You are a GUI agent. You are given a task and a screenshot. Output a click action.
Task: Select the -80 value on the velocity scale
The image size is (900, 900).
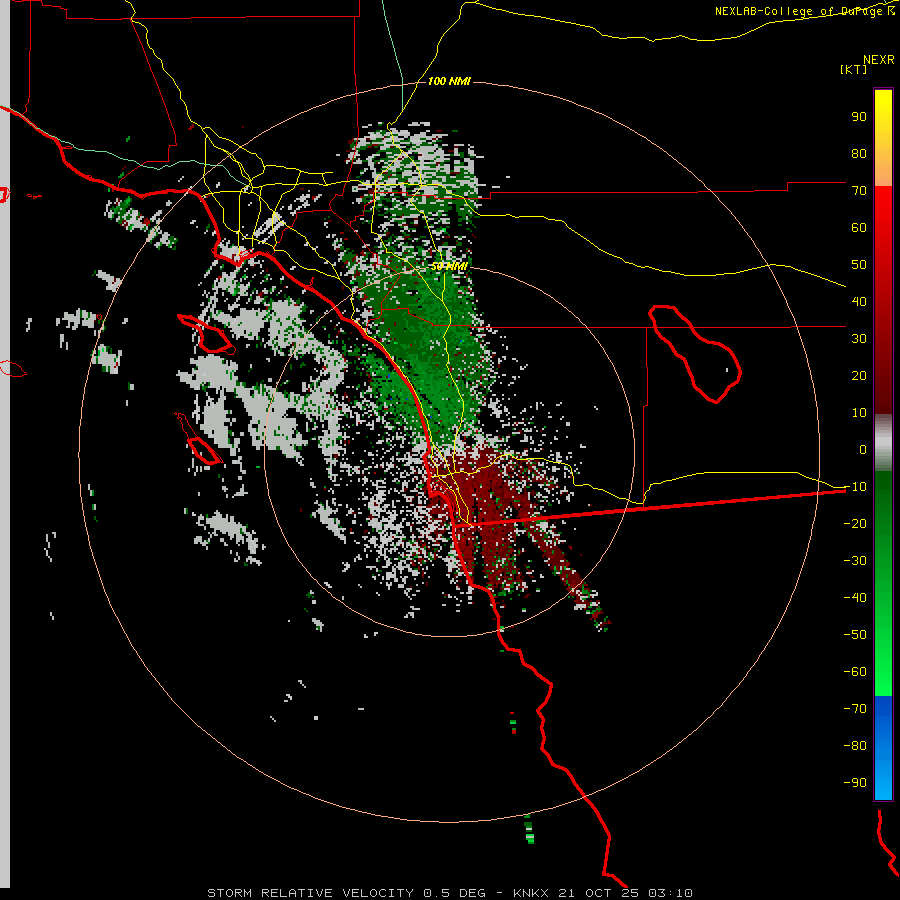(855, 746)
